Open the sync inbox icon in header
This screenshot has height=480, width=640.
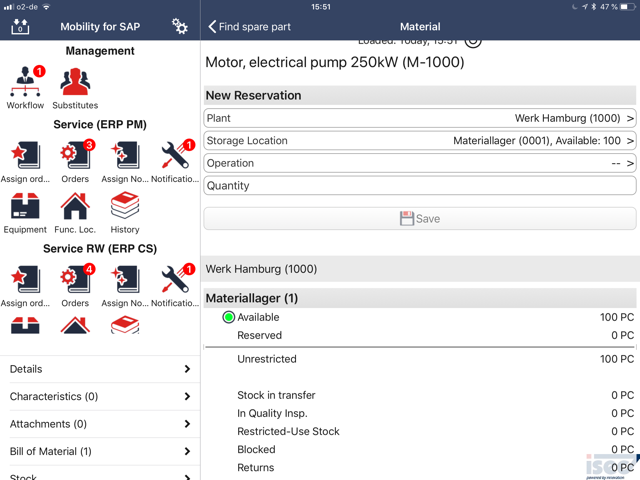point(20,27)
